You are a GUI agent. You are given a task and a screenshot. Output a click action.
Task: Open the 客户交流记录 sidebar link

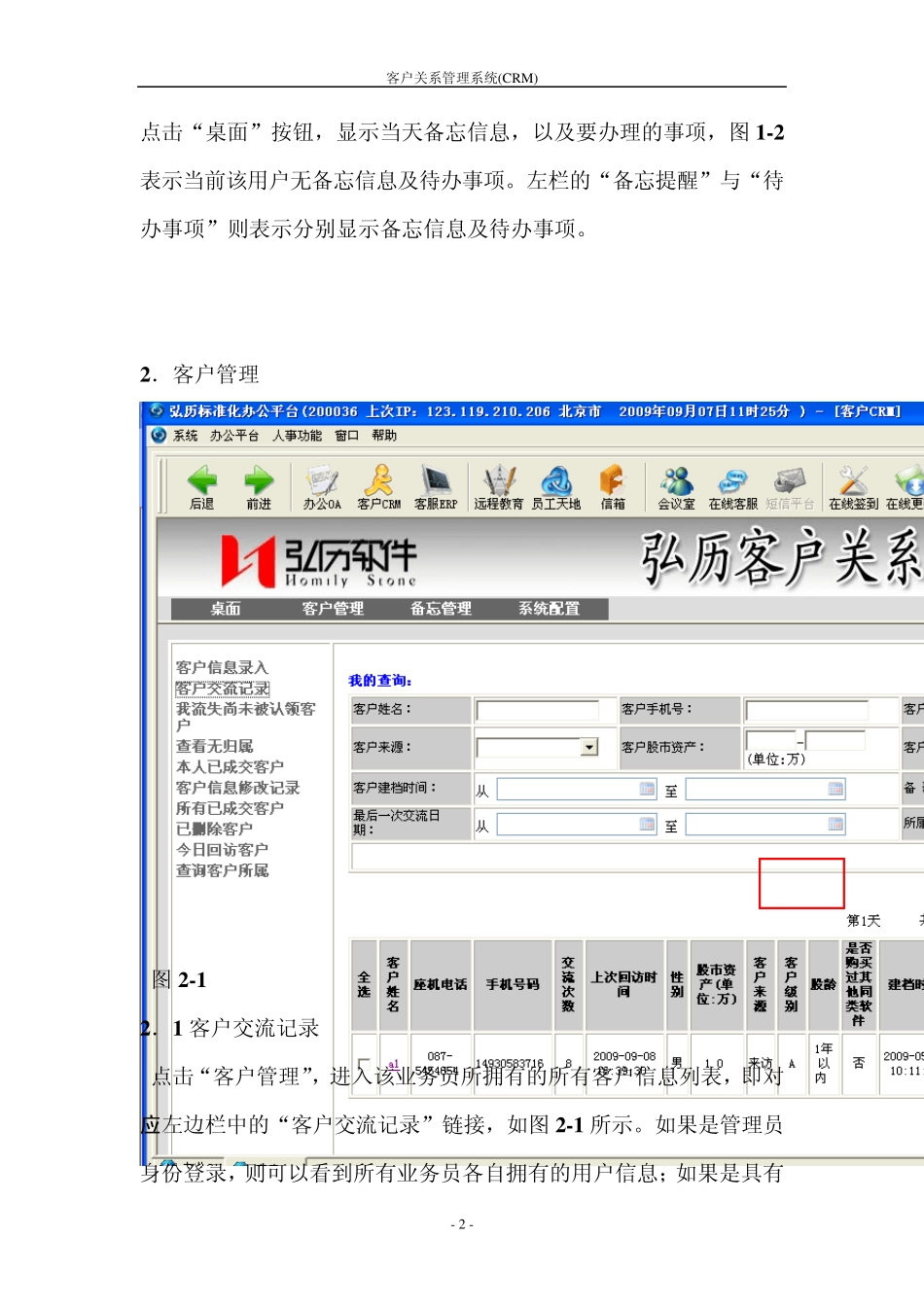(222, 689)
